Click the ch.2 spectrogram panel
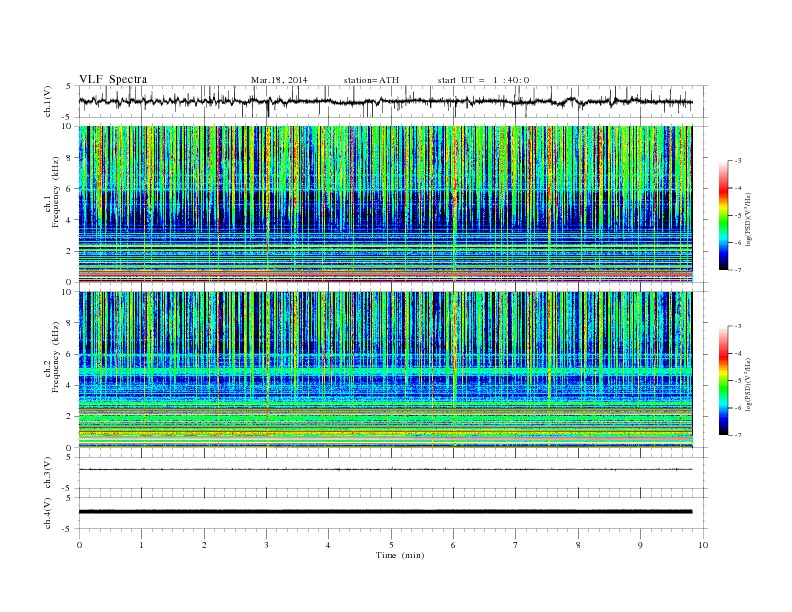Image resolution: width=792 pixels, height=612 pixels. [385, 369]
